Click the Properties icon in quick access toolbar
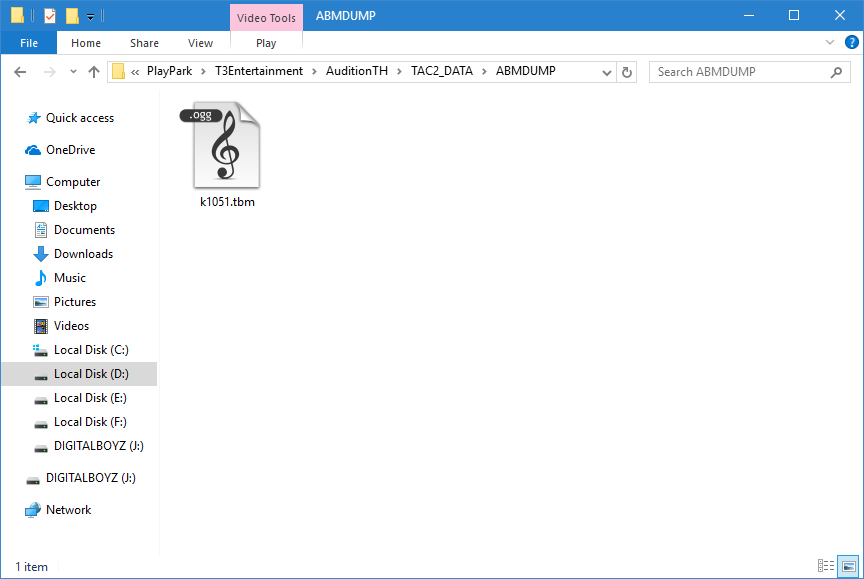The image size is (864, 579). point(50,16)
